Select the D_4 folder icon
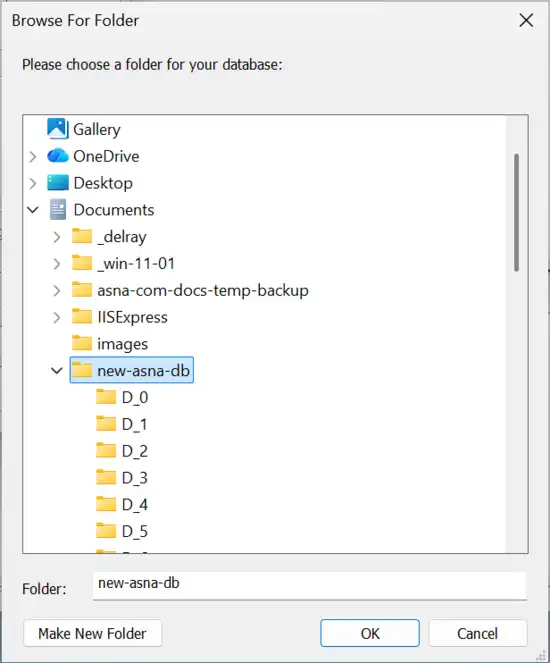Screen dimensions: 550x663 (x=106, y=504)
